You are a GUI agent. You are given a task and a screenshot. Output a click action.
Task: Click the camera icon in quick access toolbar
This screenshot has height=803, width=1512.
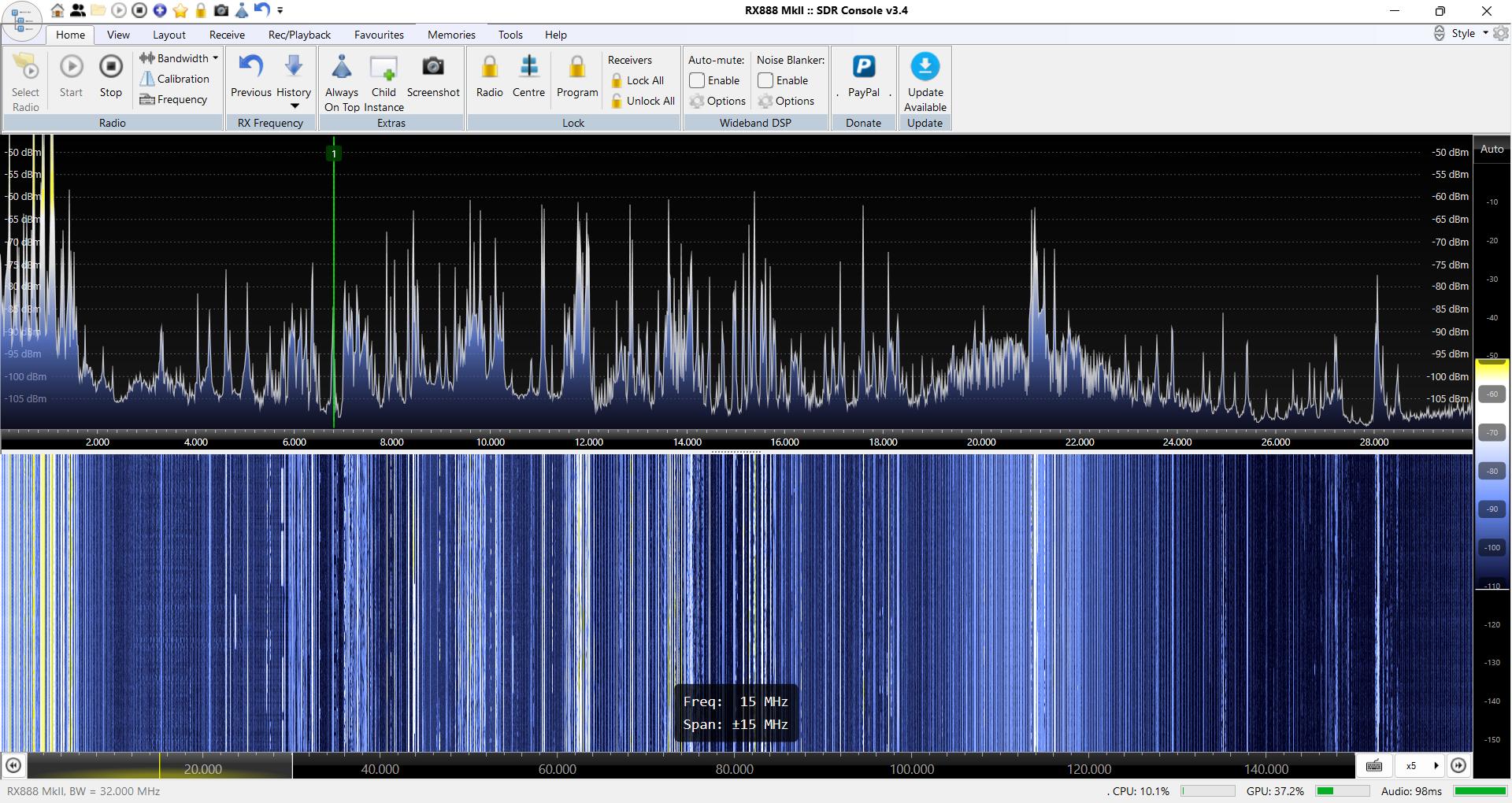pyautogui.click(x=221, y=10)
